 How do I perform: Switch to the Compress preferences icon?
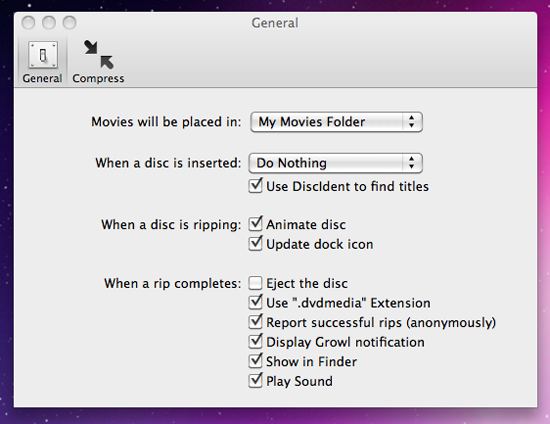click(x=99, y=55)
